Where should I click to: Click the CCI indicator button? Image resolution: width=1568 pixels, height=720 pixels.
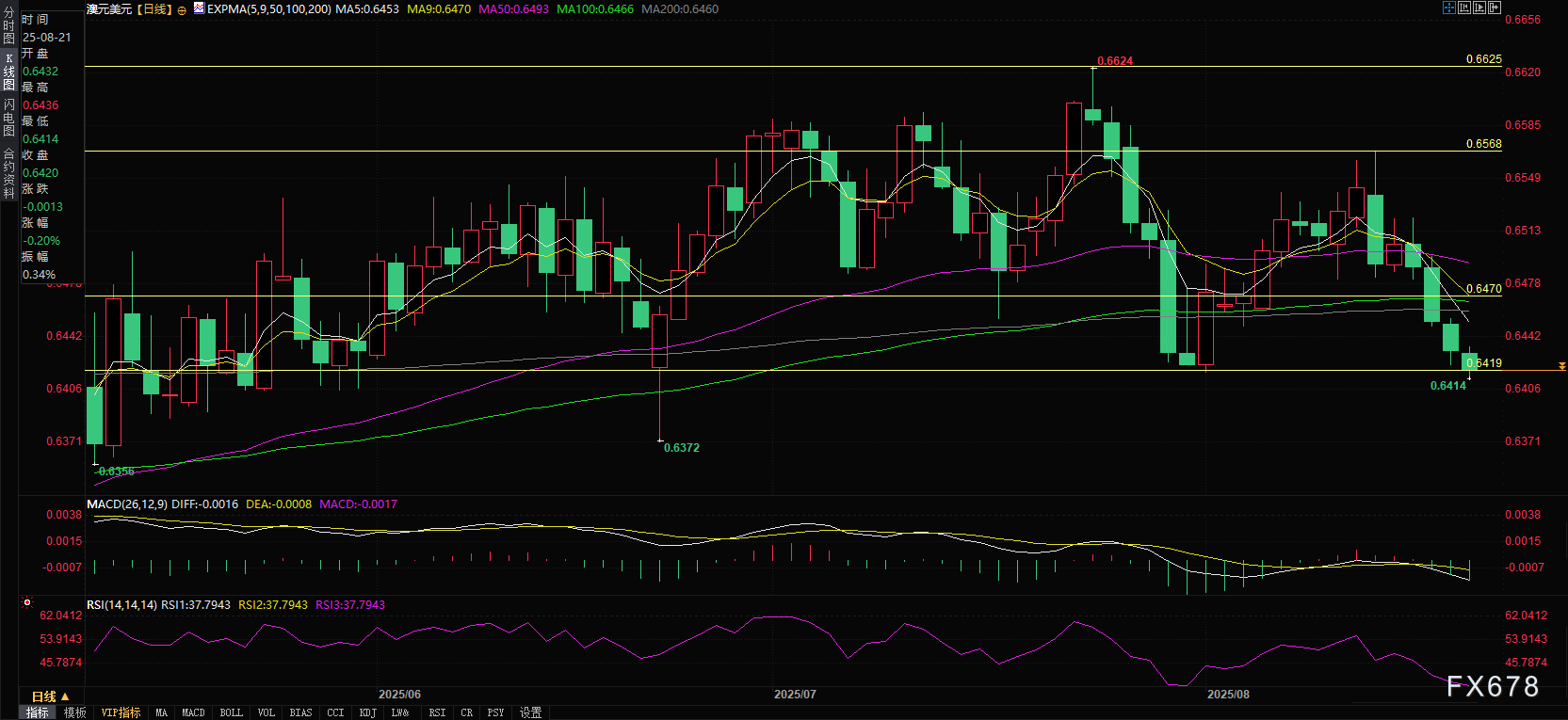(335, 712)
